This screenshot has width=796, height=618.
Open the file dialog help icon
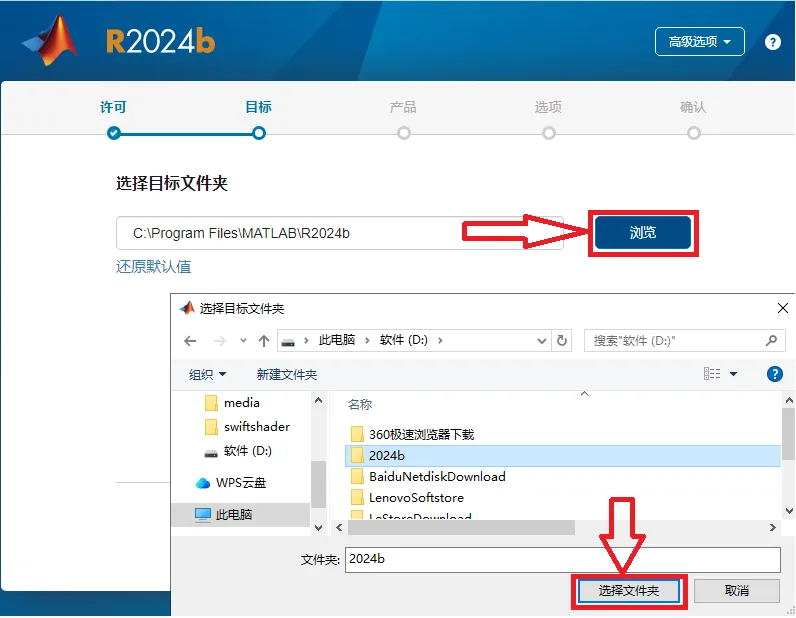[x=774, y=374]
